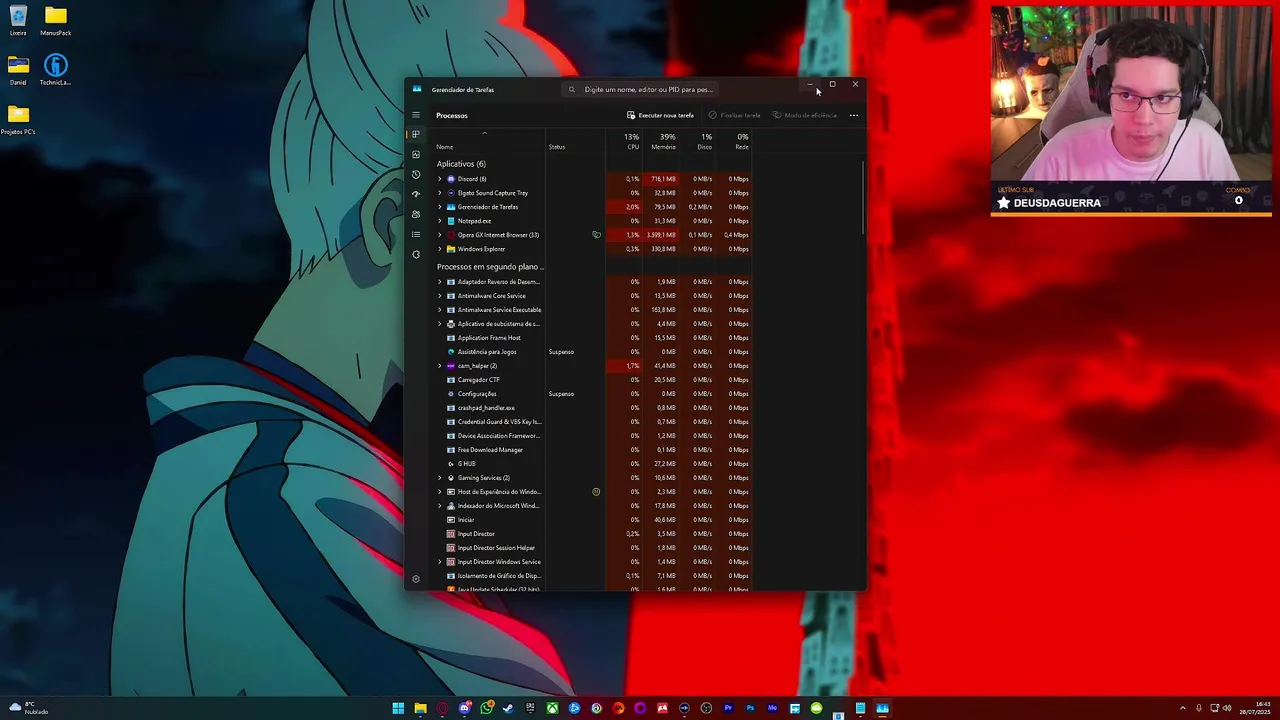Select the Free Download Manager process row
1280x720 pixels.
point(592,450)
